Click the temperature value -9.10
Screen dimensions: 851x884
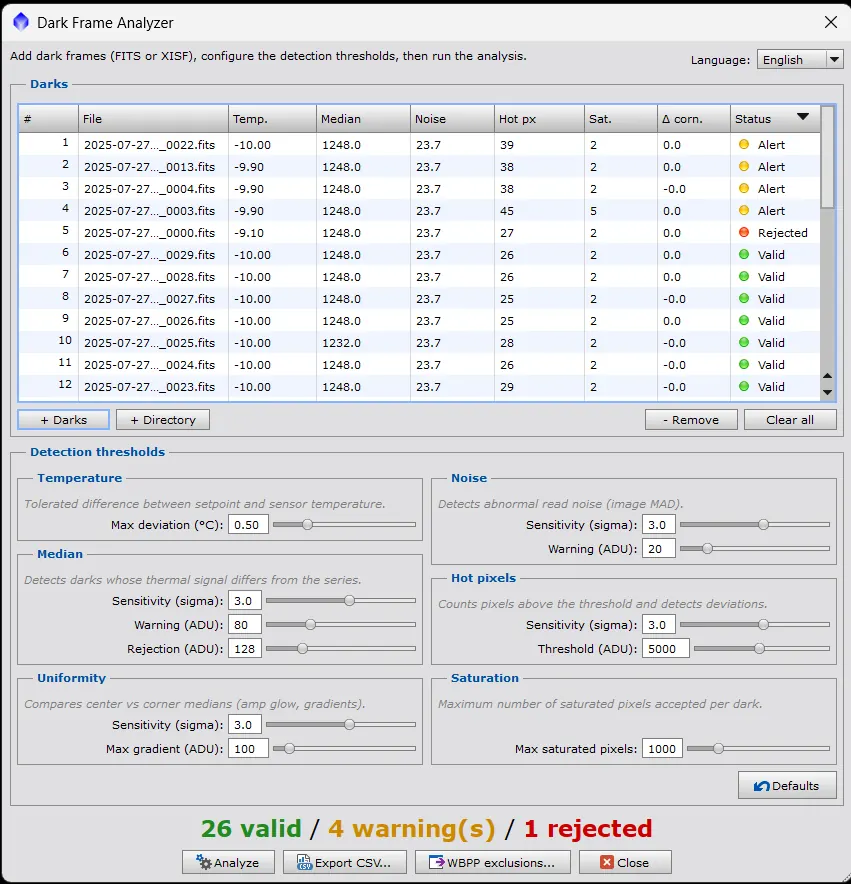click(249, 233)
